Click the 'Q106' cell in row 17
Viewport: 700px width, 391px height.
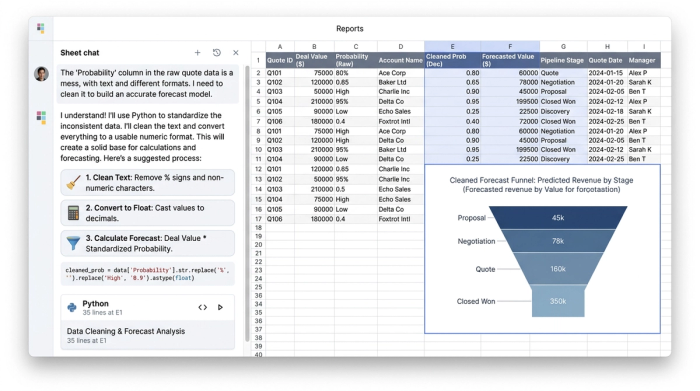pos(280,219)
